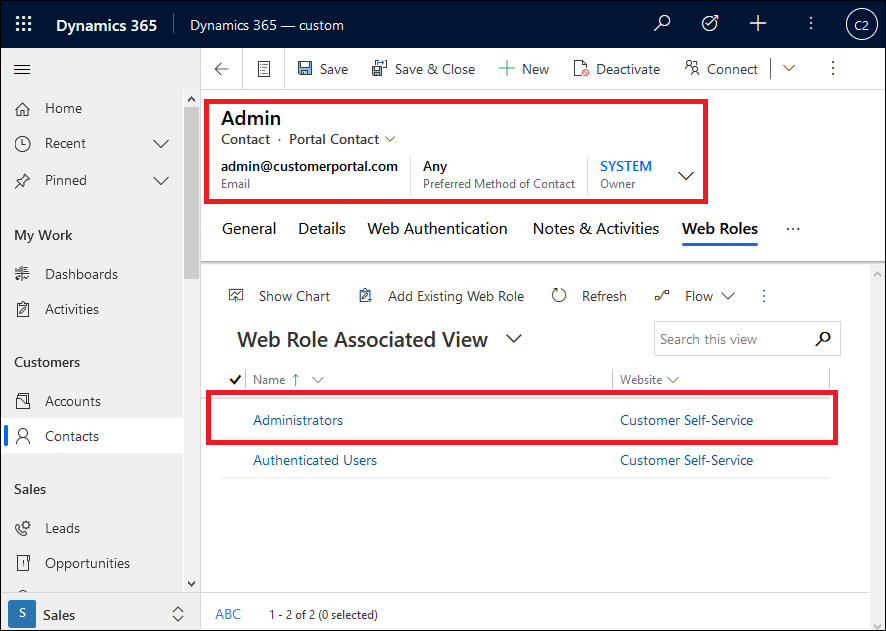
Task: Click the search view magnifier button
Action: tap(823, 339)
